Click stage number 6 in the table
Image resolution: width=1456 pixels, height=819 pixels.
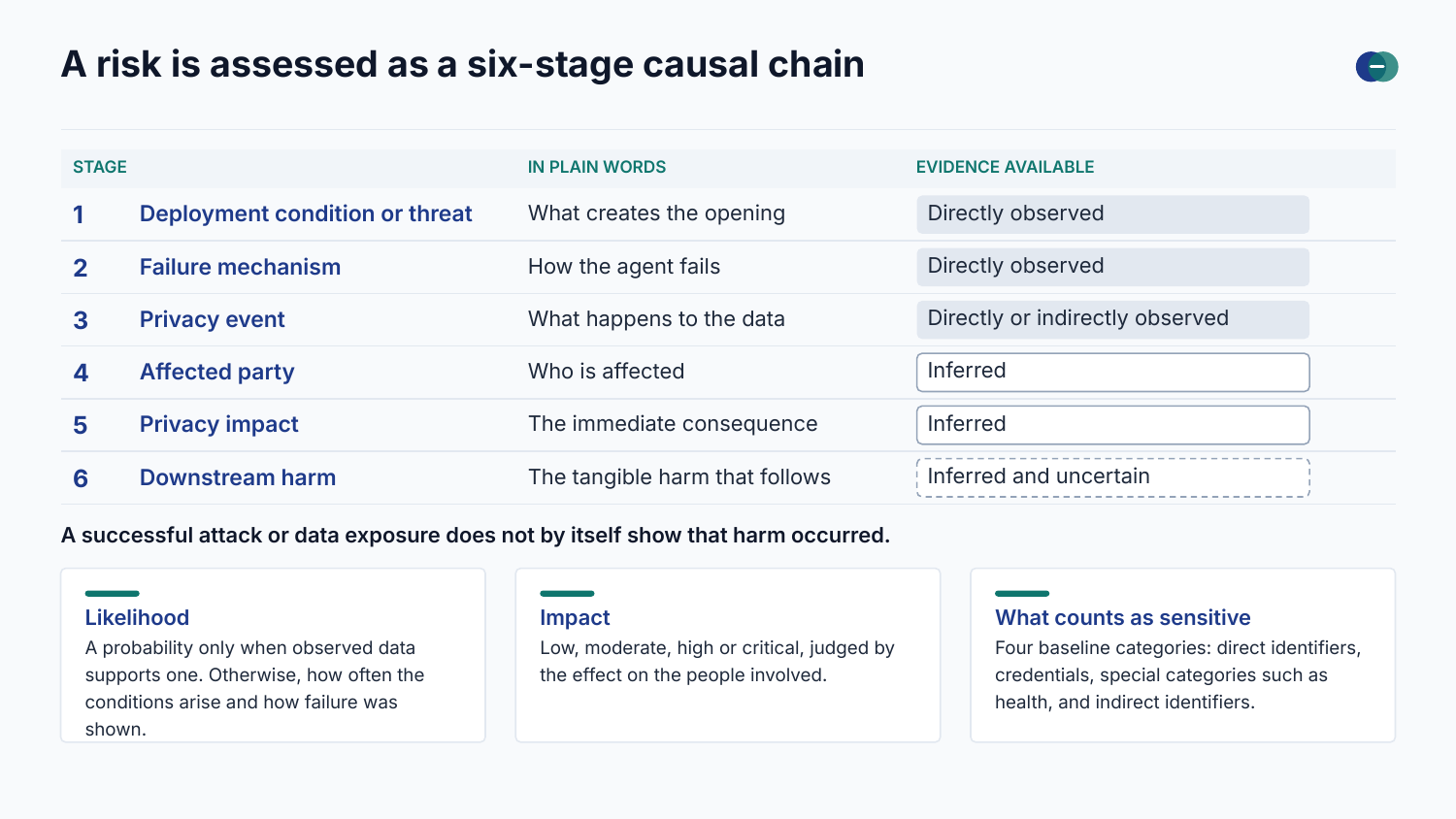(81, 478)
